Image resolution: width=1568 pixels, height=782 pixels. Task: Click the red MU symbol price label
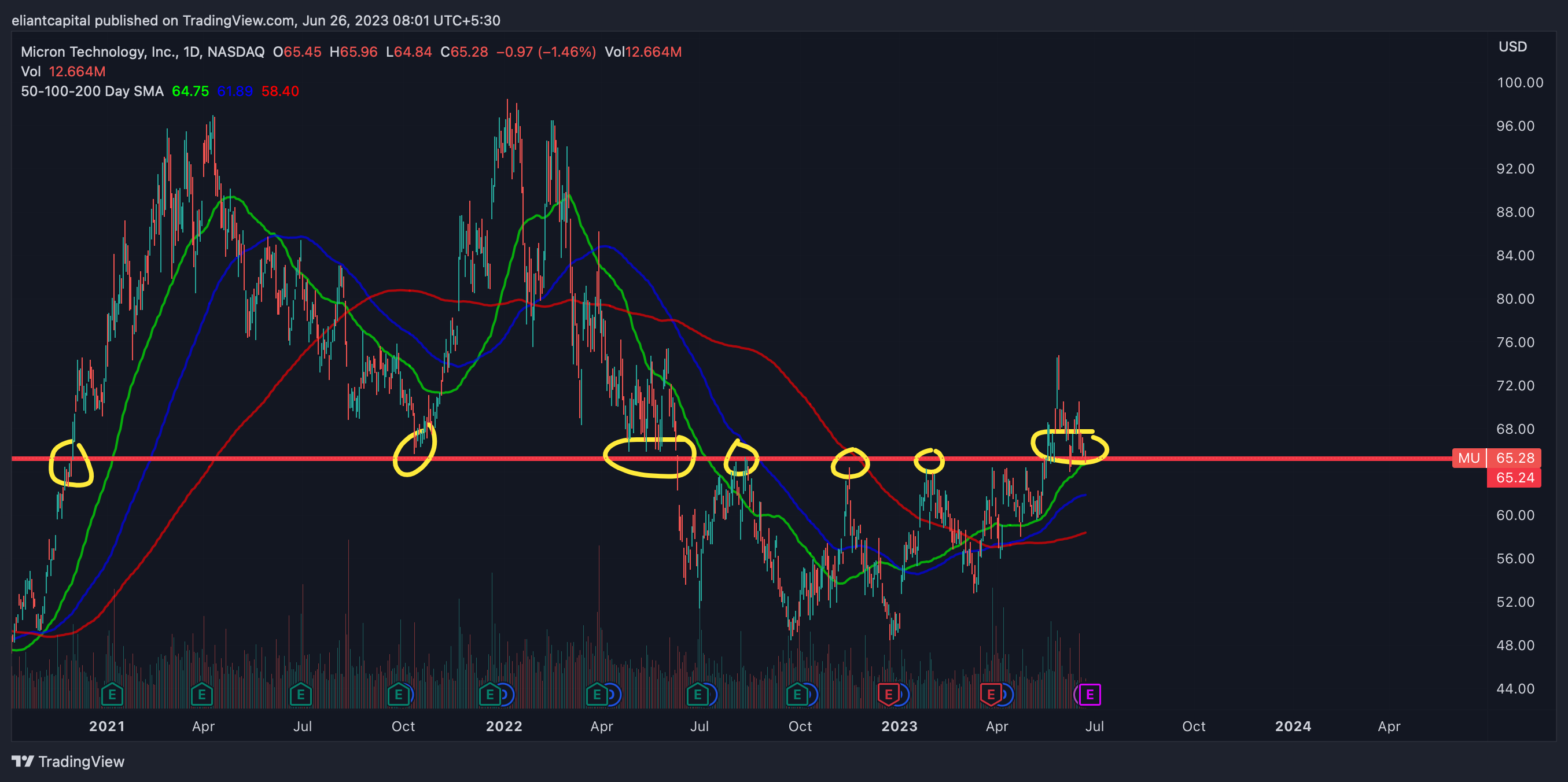1468,458
